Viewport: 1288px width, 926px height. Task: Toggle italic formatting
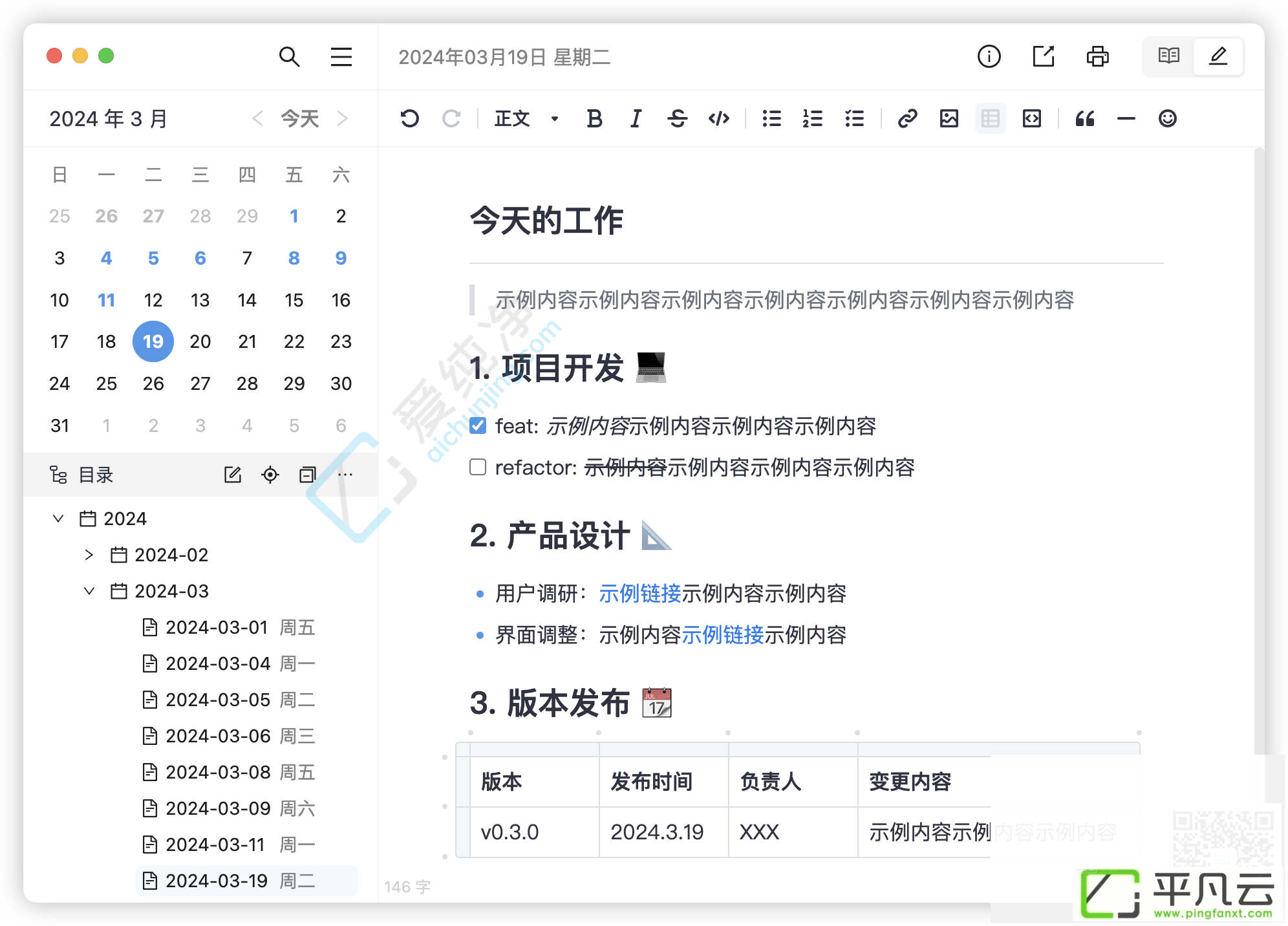636,118
